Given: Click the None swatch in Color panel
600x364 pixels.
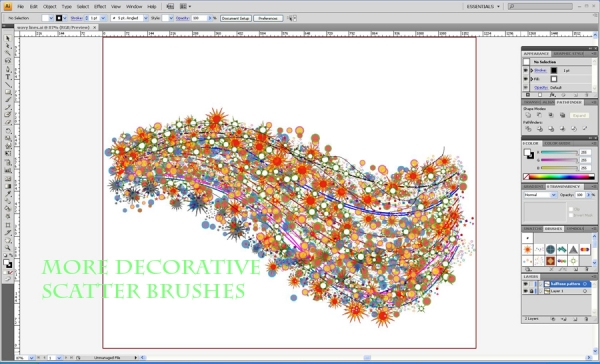Looking at the screenshot, I should click(527, 177).
